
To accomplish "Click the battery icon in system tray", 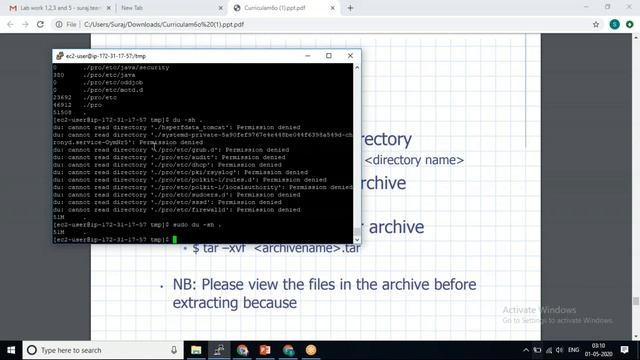I will point(538,350).
